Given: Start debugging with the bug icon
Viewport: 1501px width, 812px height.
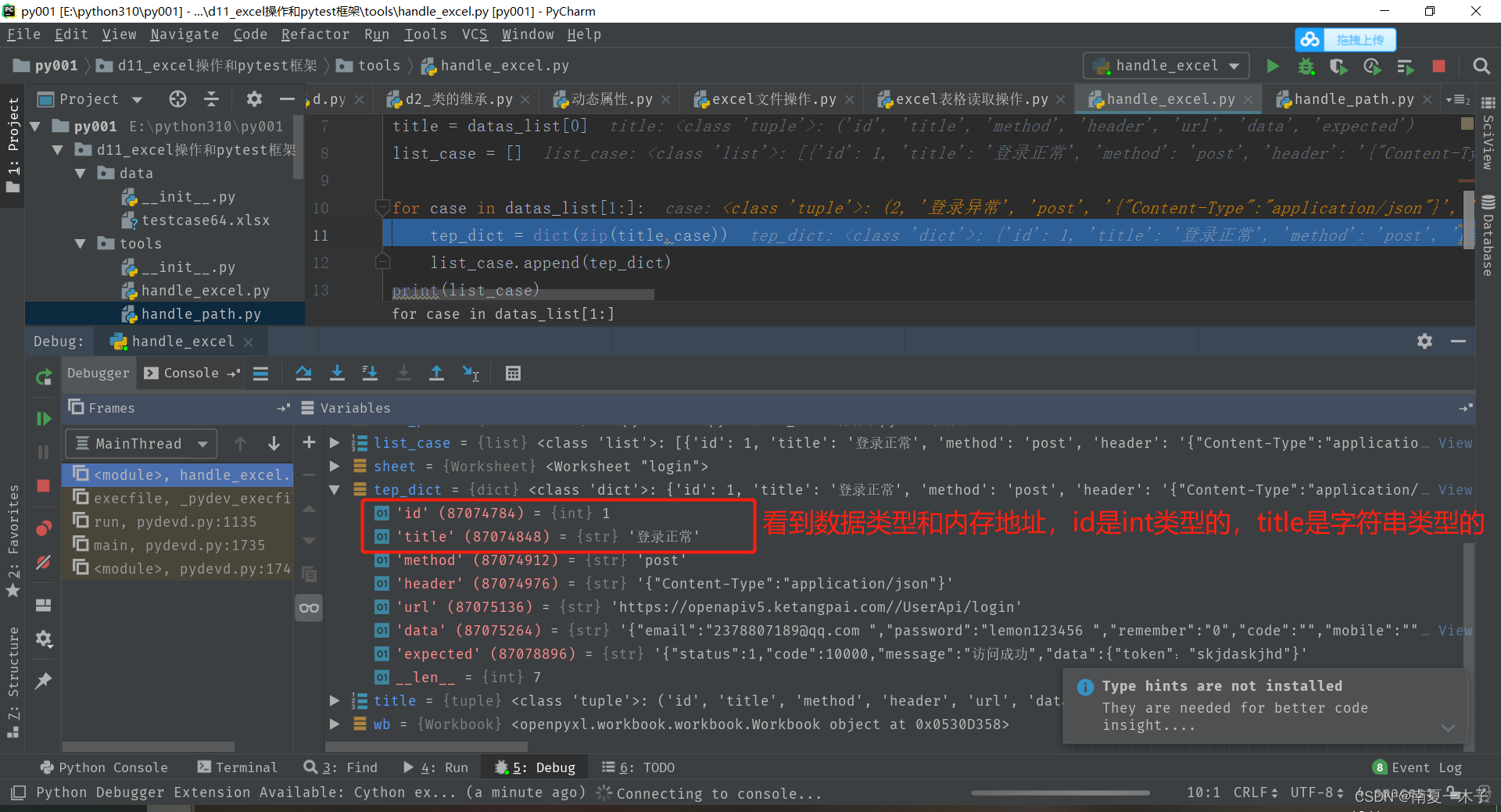Looking at the screenshot, I should click(x=1306, y=66).
